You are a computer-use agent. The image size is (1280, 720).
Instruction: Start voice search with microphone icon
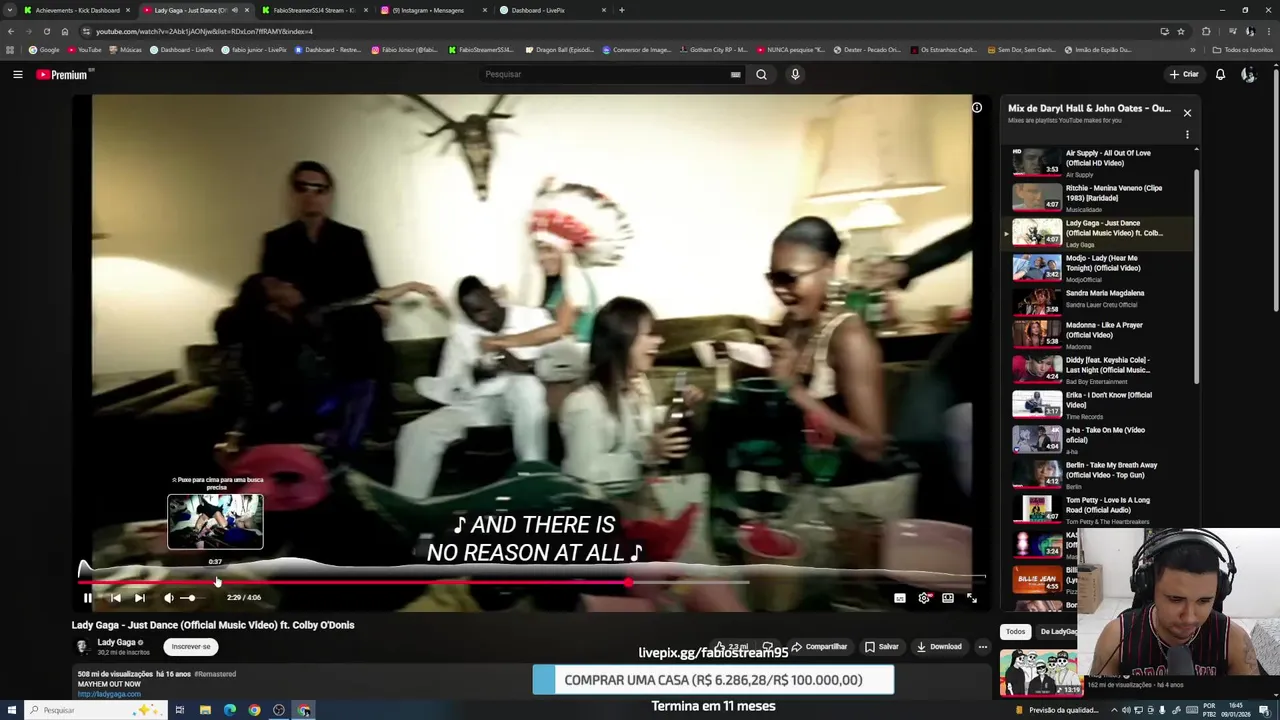point(795,74)
